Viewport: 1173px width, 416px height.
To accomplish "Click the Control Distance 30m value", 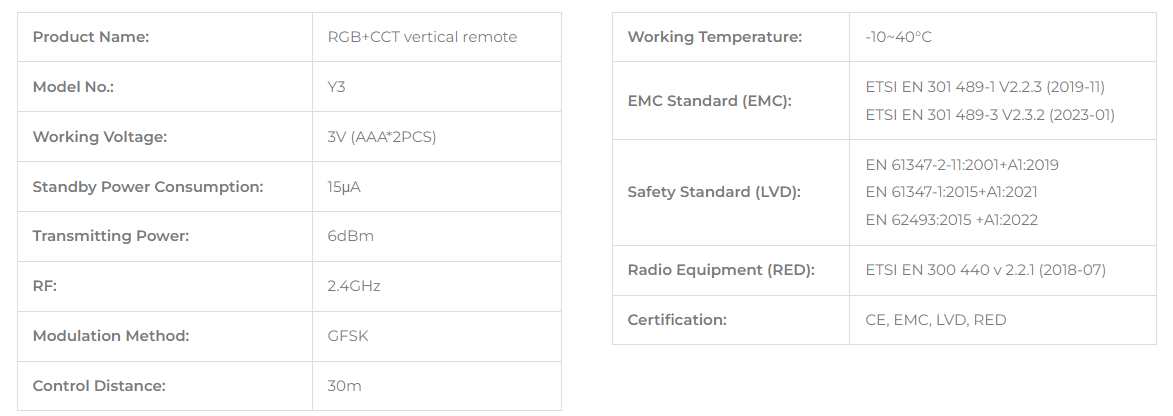I will (344, 386).
